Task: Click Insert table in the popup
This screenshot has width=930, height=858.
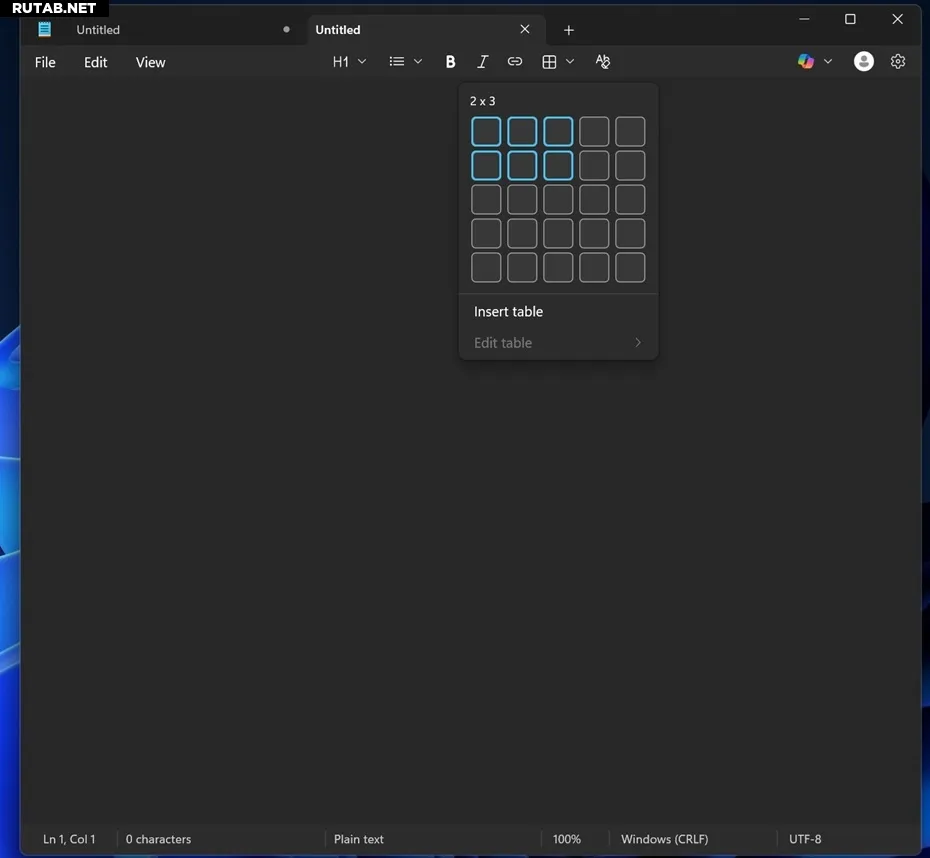Action: coord(508,312)
